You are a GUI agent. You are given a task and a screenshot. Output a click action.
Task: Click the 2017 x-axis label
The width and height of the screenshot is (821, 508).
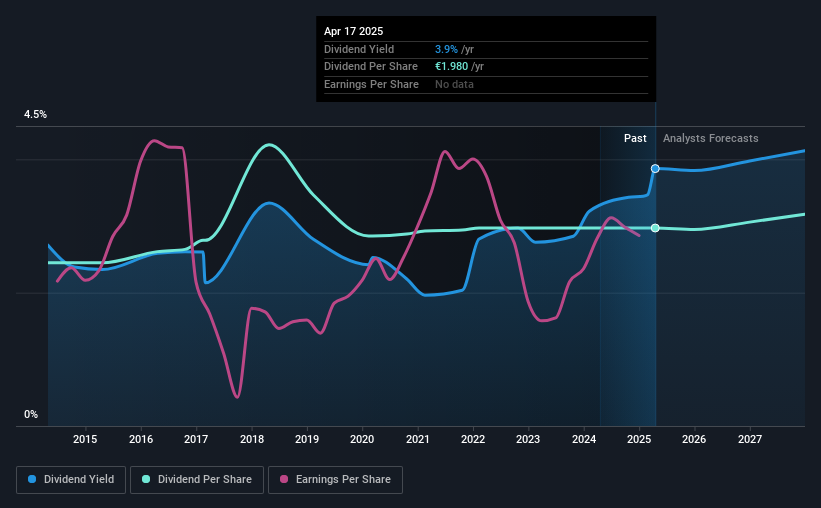pyautogui.click(x=196, y=439)
